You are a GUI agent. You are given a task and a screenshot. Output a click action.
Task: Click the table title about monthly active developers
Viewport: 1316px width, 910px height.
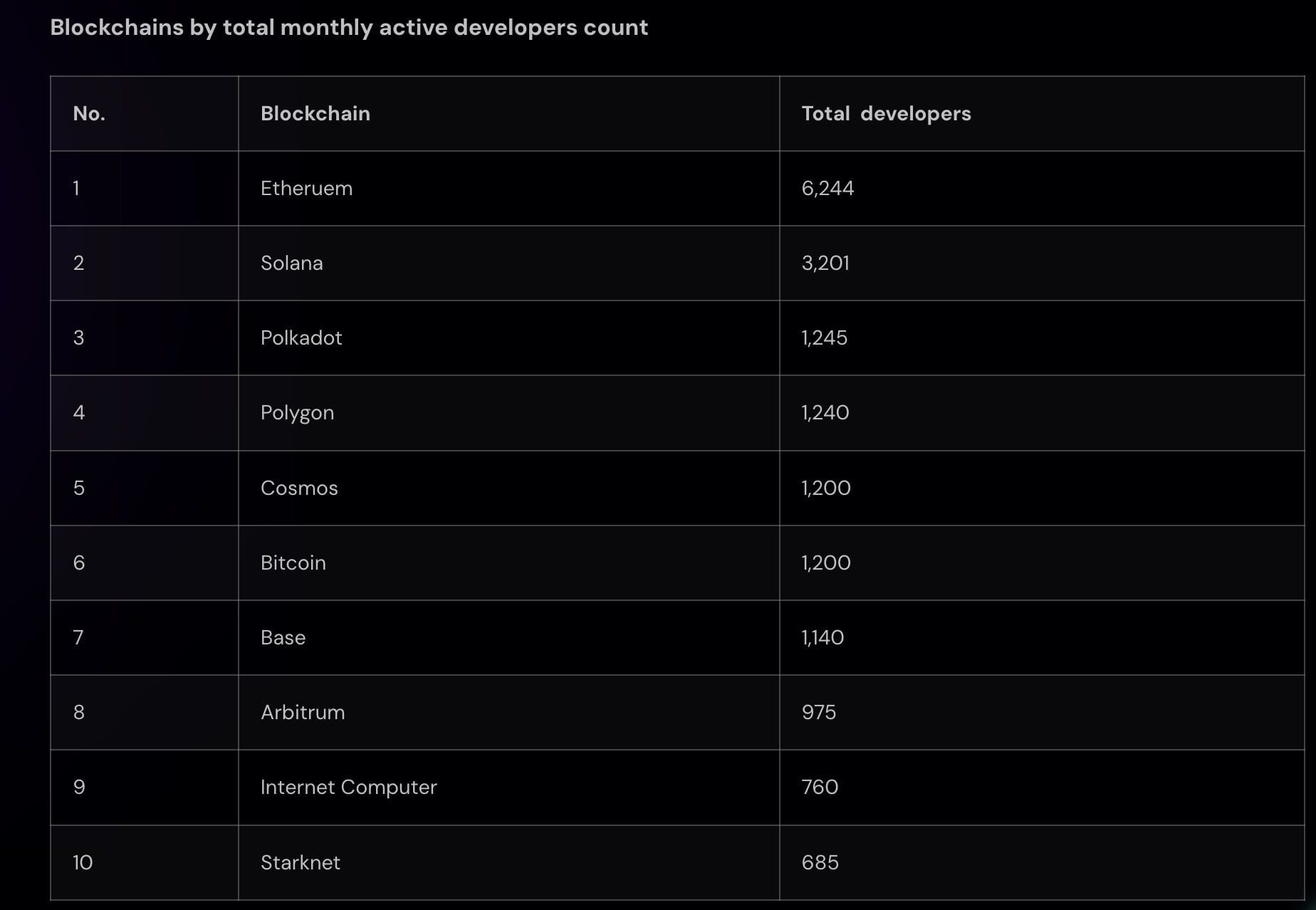[349, 28]
